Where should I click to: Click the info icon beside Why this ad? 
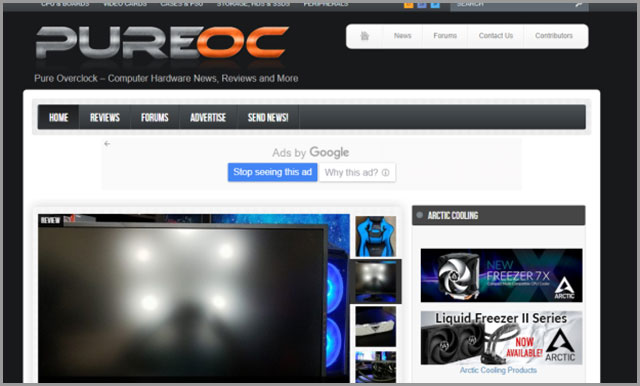click(385, 173)
